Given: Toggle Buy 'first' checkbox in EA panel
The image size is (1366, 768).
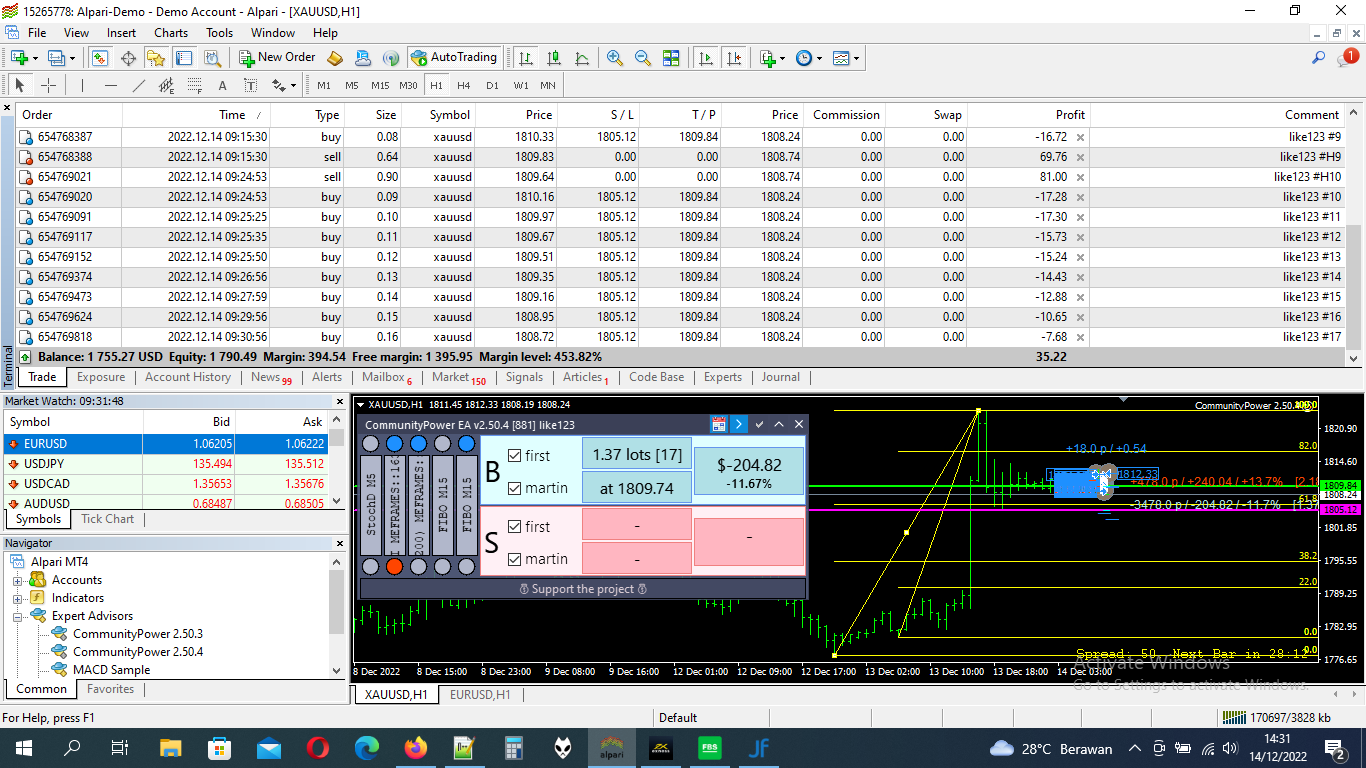Looking at the screenshot, I should point(514,455).
